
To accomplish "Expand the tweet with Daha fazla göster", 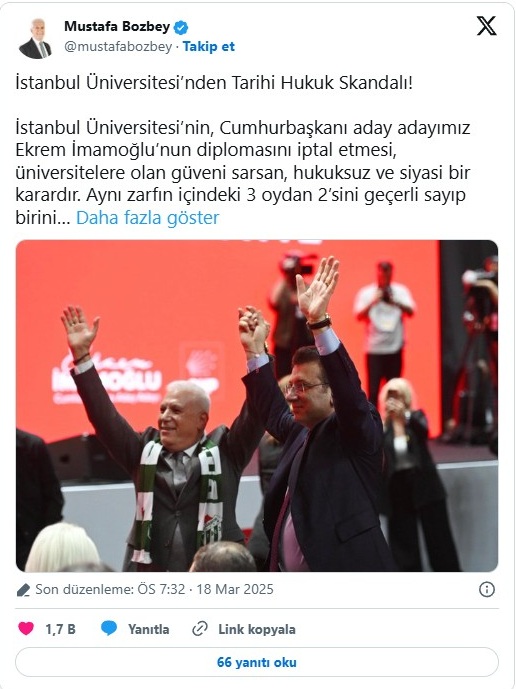I will click(148, 218).
